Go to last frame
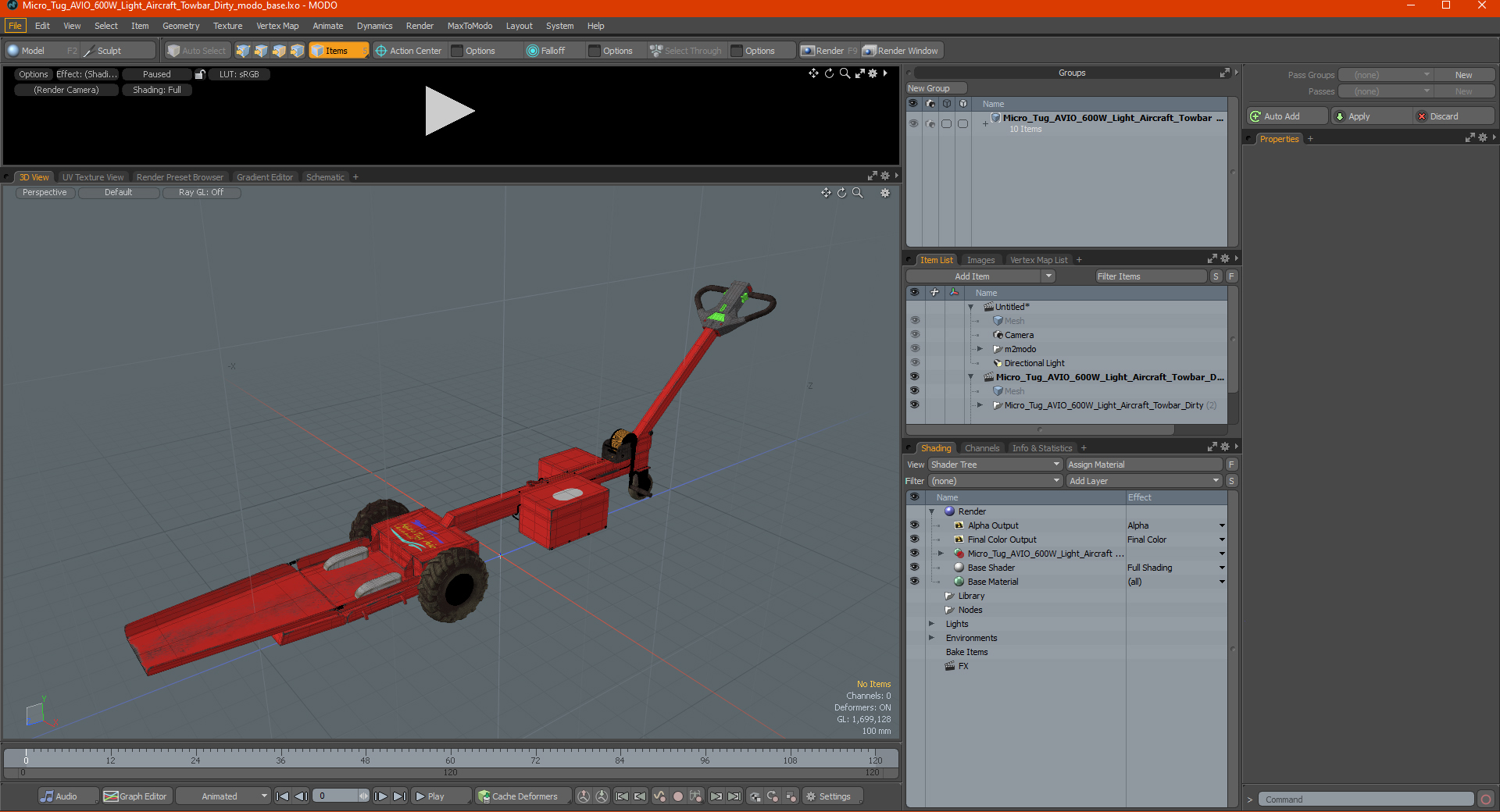Image resolution: width=1500 pixels, height=812 pixels. coord(399,796)
